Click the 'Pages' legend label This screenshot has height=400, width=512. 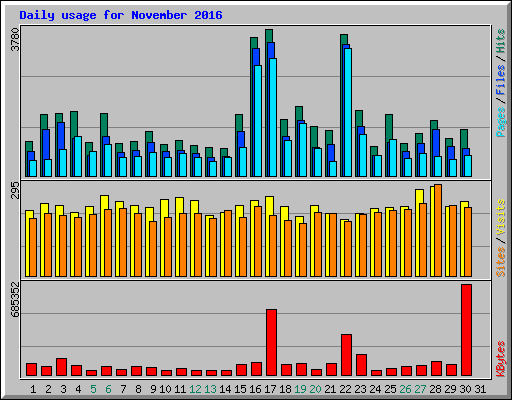[x=501, y=122]
